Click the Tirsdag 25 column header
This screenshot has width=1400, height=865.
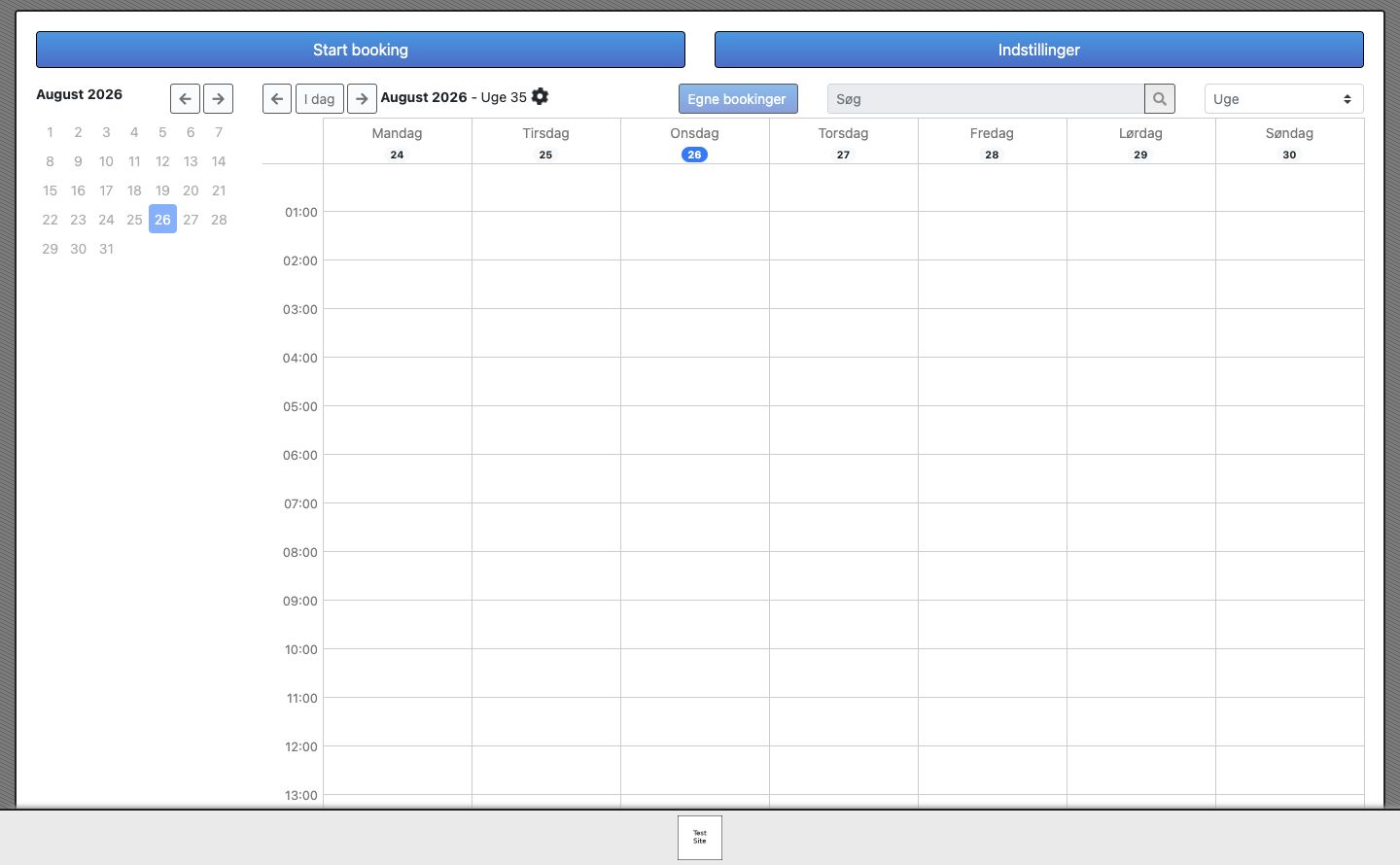click(545, 142)
